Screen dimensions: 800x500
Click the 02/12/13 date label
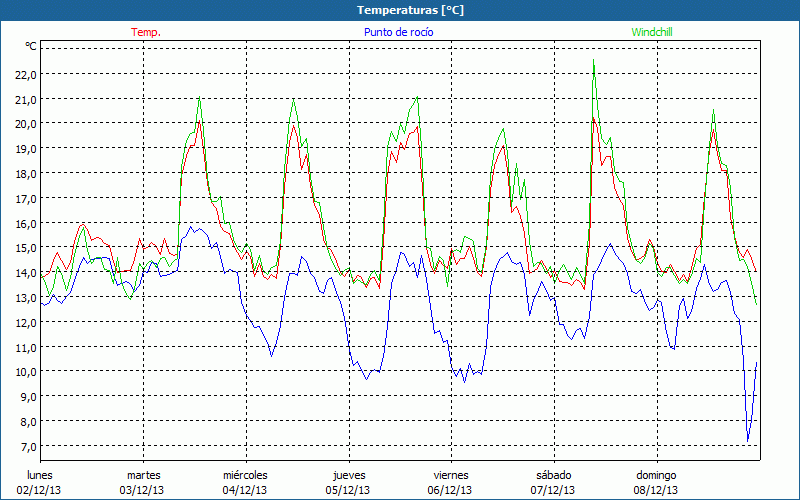tap(40, 490)
